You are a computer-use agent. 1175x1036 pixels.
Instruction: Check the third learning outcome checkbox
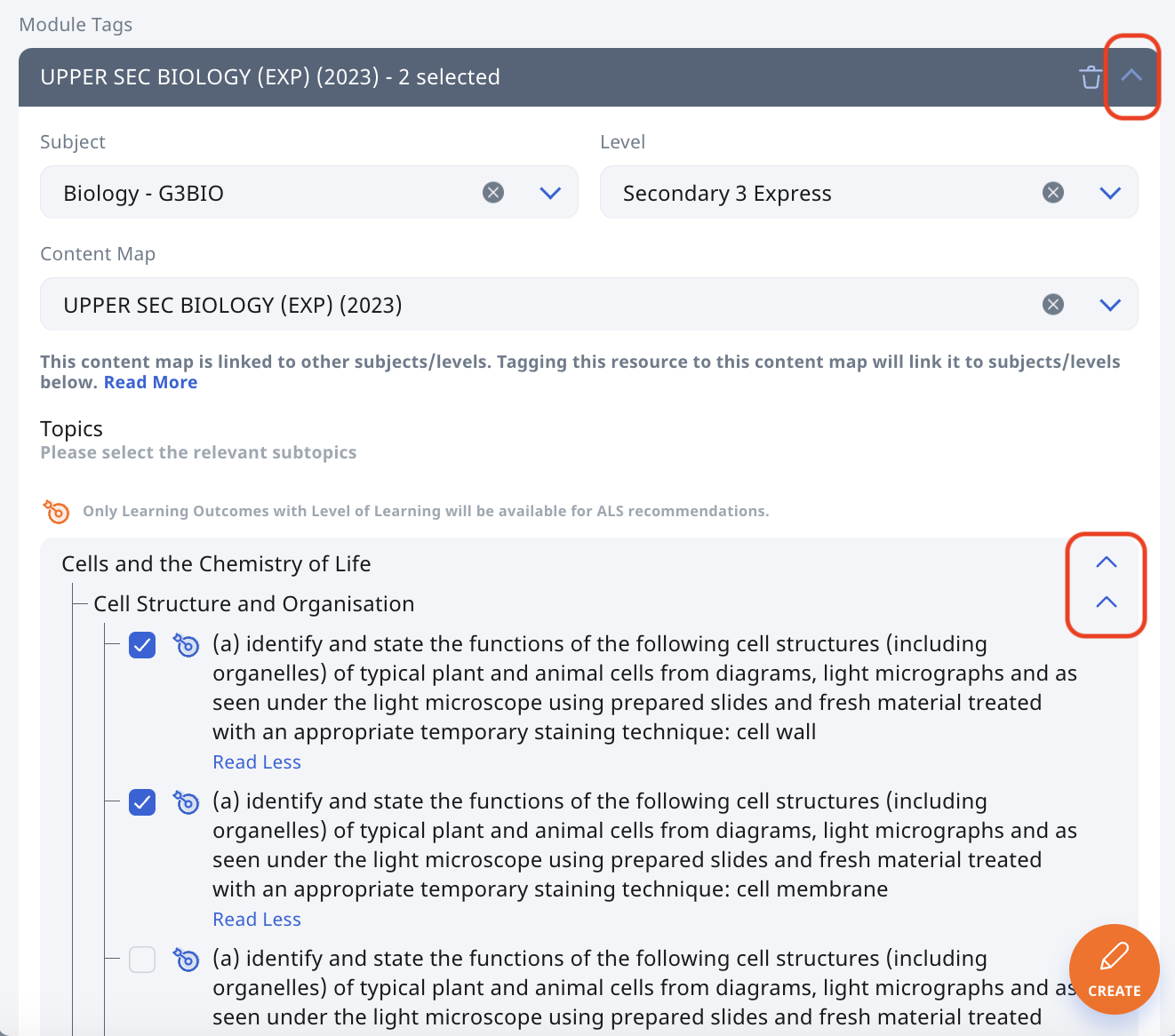tap(142, 960)
